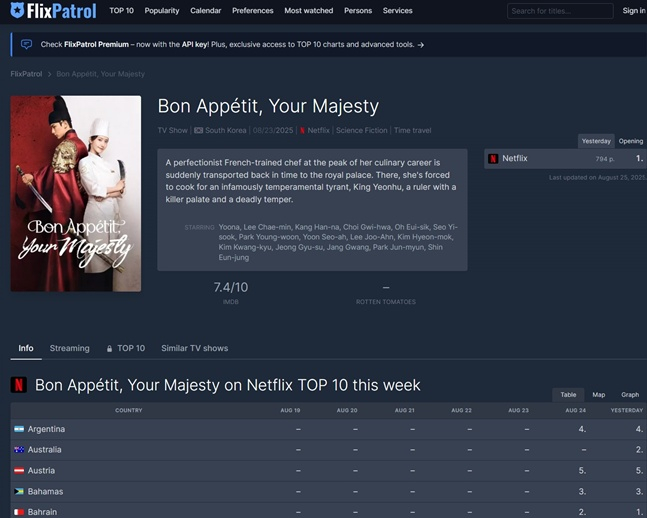The height and width of the screenshot is (518, 647).
Task: Open the Preferences menu
Action: click(x=252, y=11)
